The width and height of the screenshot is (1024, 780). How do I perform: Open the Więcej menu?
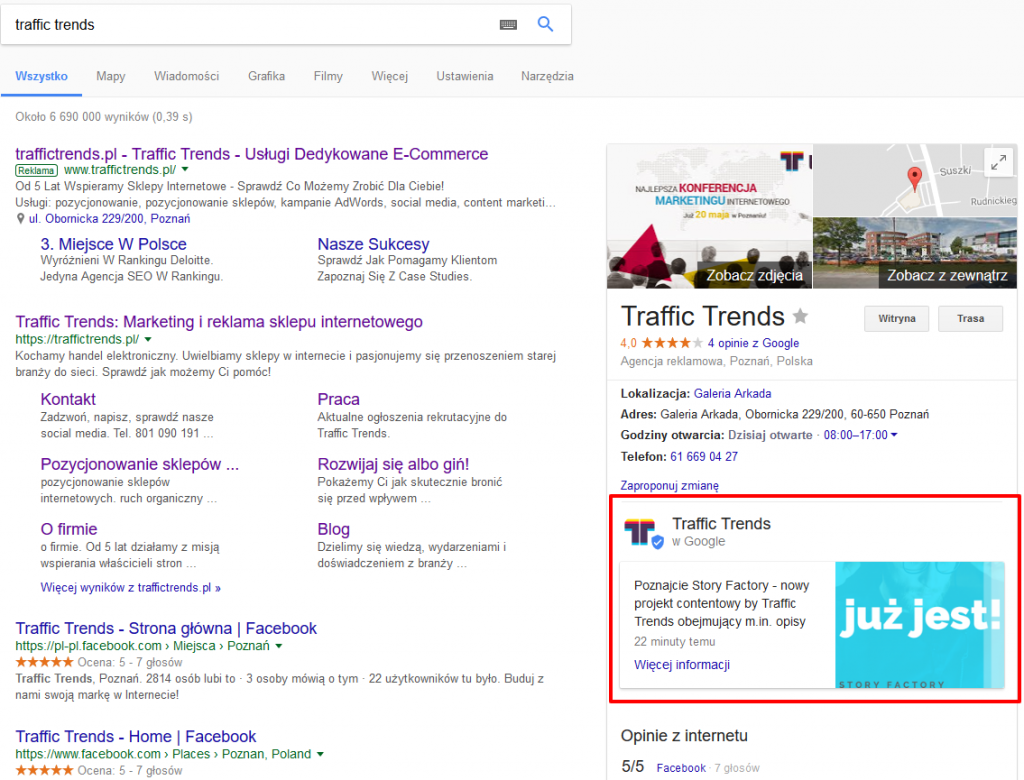(x=390, y=76)
